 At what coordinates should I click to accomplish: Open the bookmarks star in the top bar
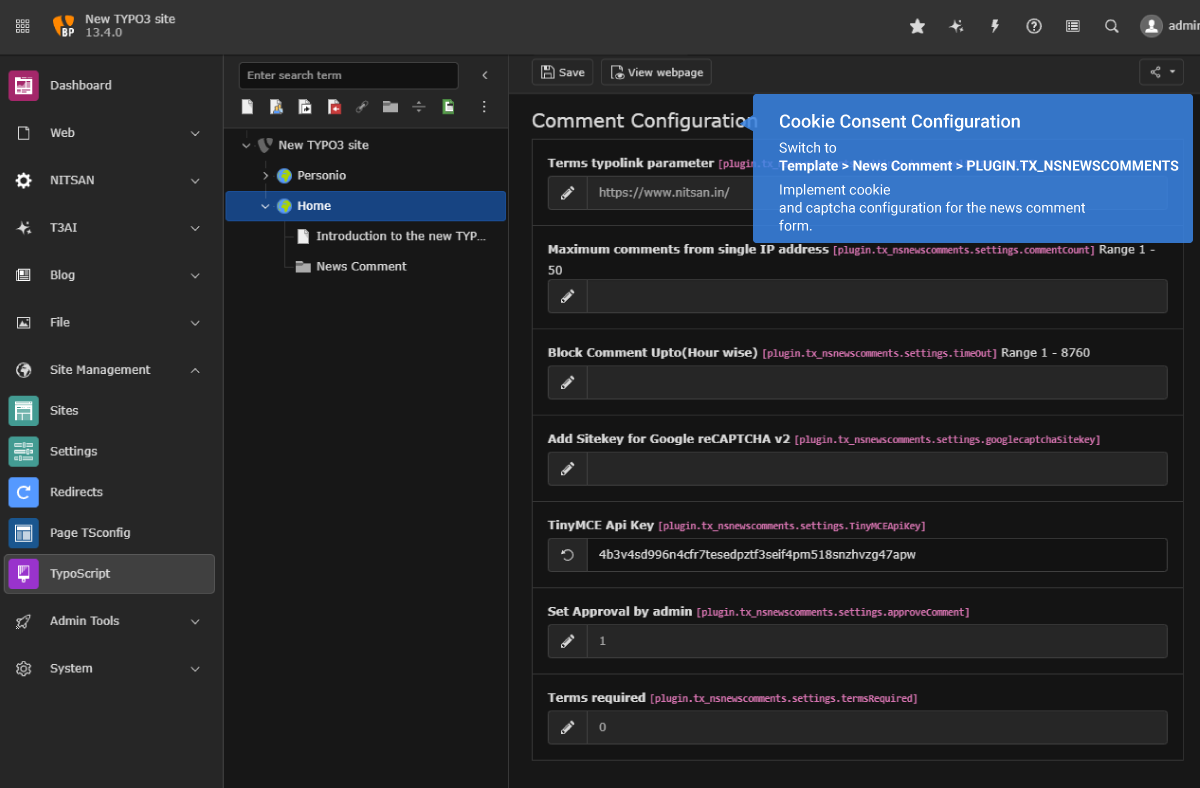917,26
